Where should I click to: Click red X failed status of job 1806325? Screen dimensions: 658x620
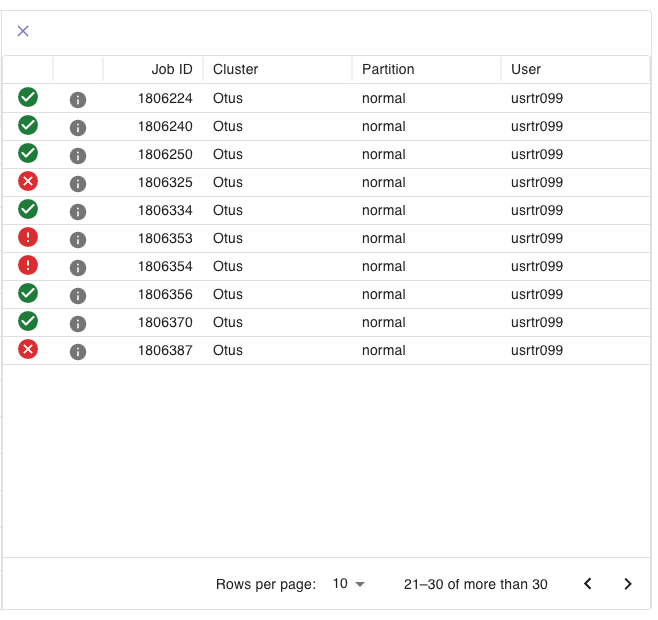(x=28, y=181)
